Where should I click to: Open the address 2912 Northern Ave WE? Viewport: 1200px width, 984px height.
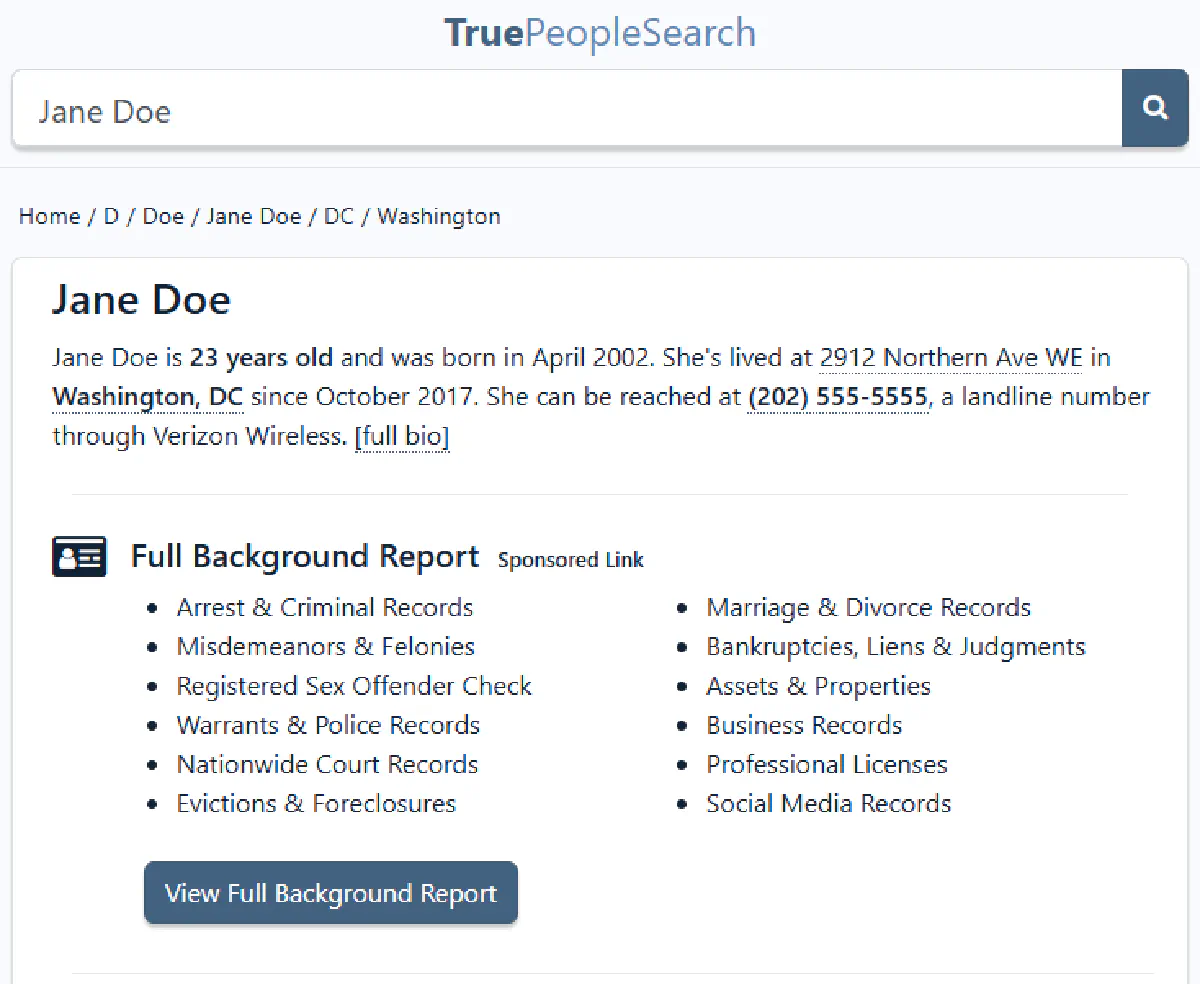click(x=949, y=357)
